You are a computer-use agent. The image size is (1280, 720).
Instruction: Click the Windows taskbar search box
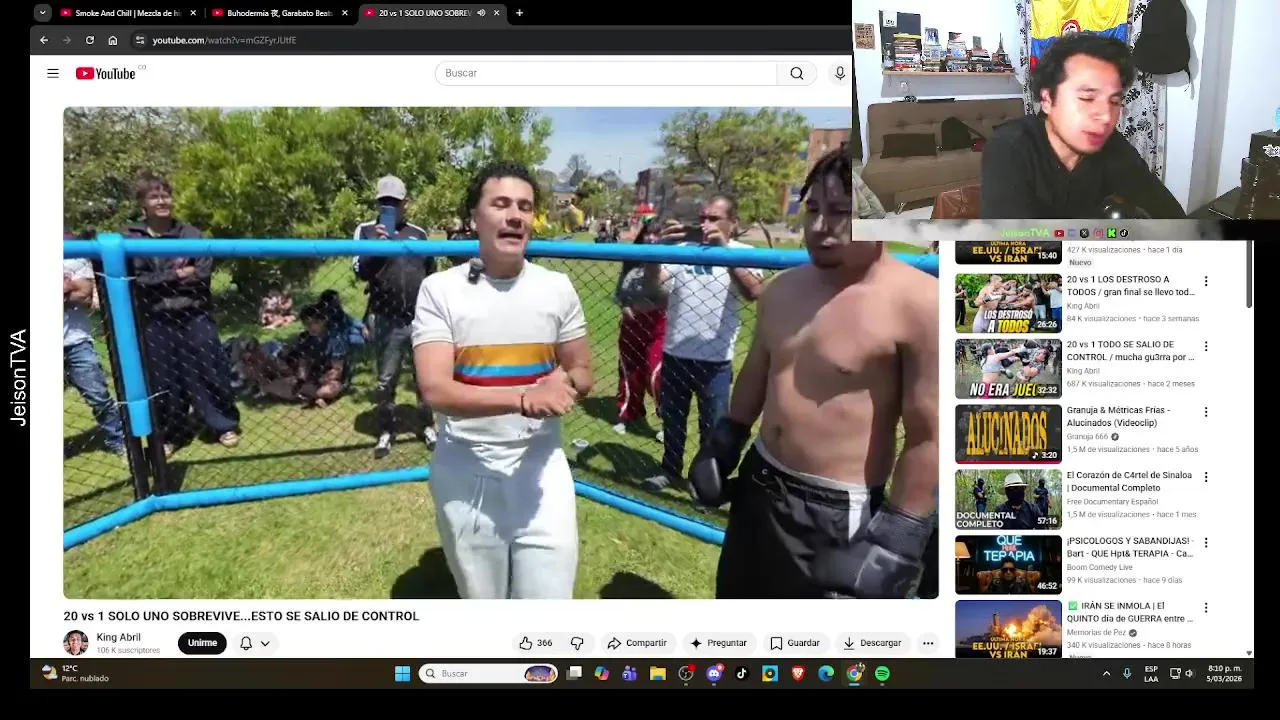click(x=488, y=674)
